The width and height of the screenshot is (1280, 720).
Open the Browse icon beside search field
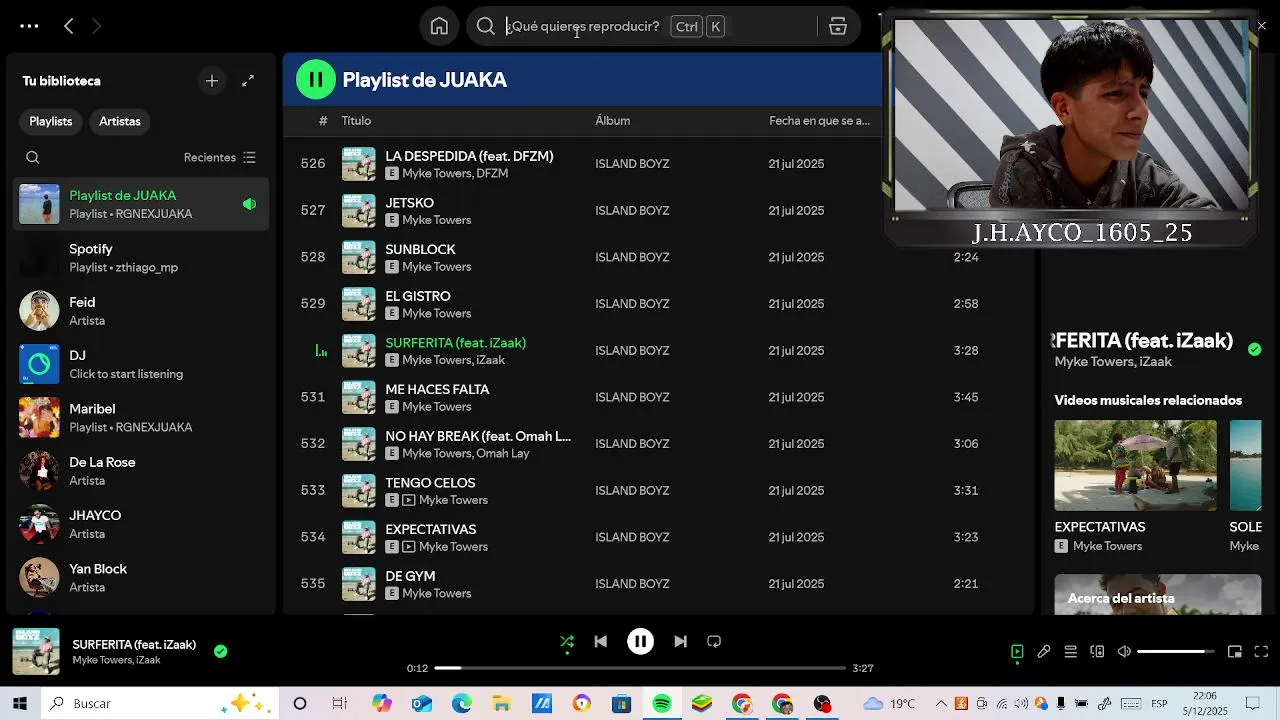click(838, 26)
